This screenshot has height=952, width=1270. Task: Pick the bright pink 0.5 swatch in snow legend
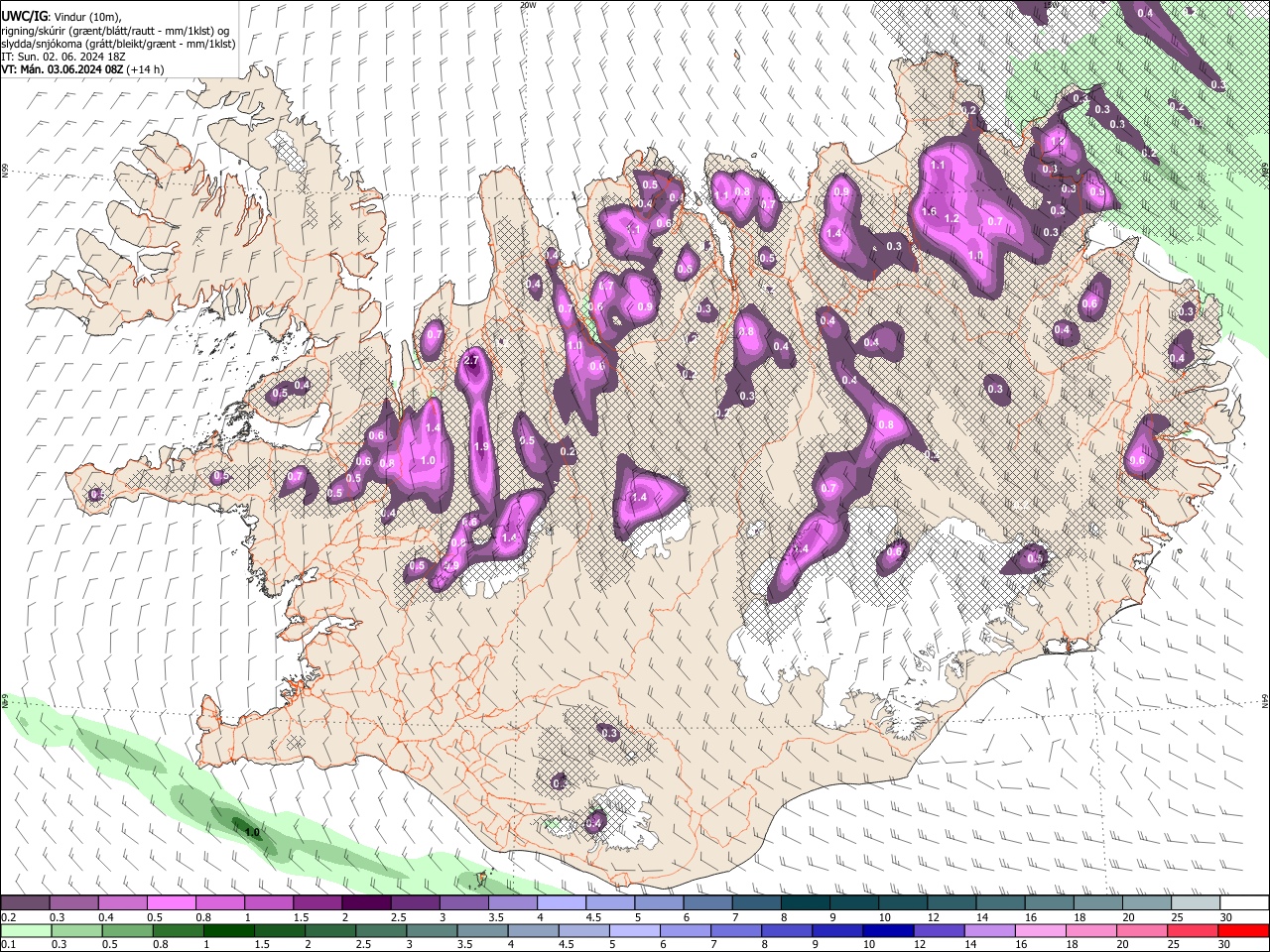171,902
